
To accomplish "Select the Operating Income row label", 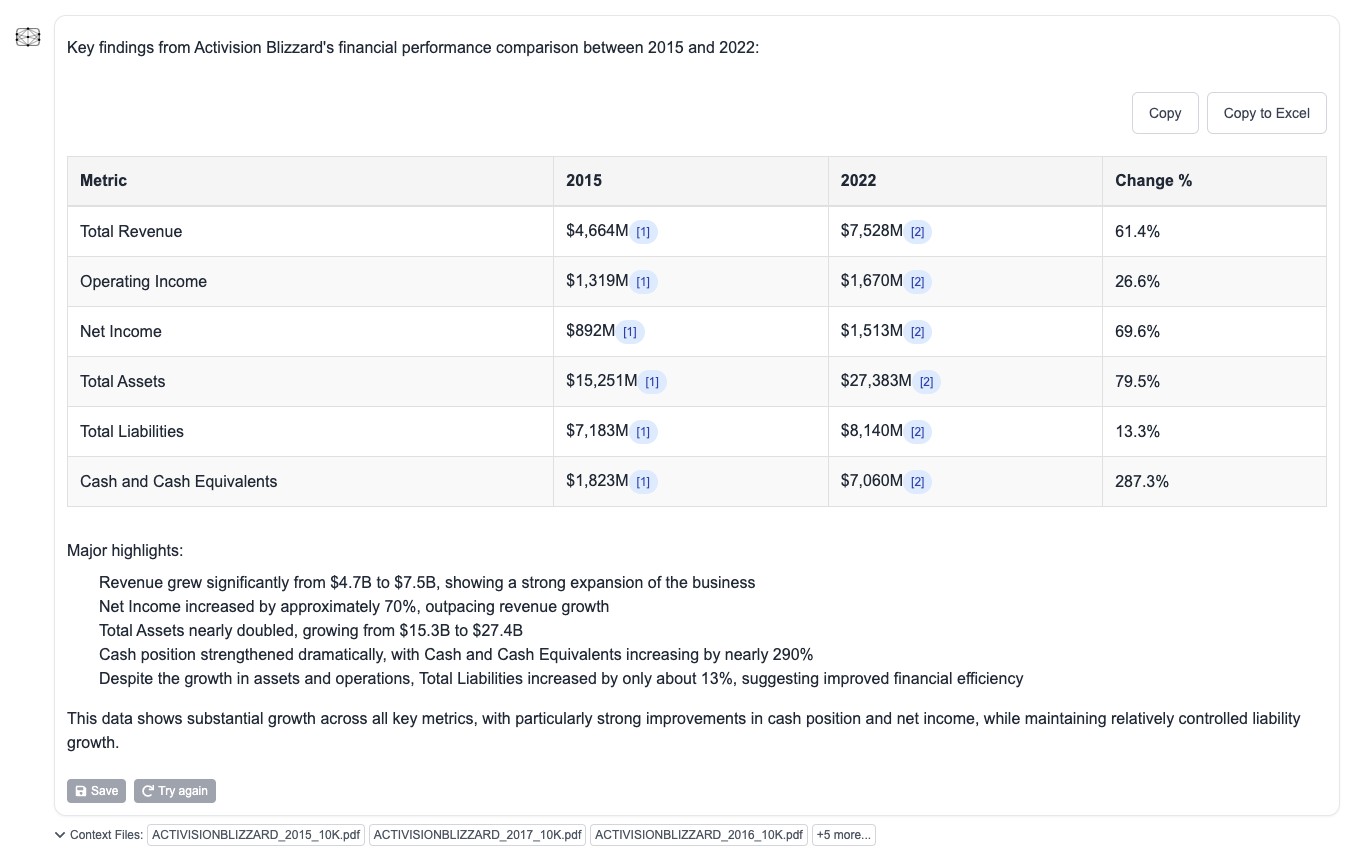I will coord(143,281).
